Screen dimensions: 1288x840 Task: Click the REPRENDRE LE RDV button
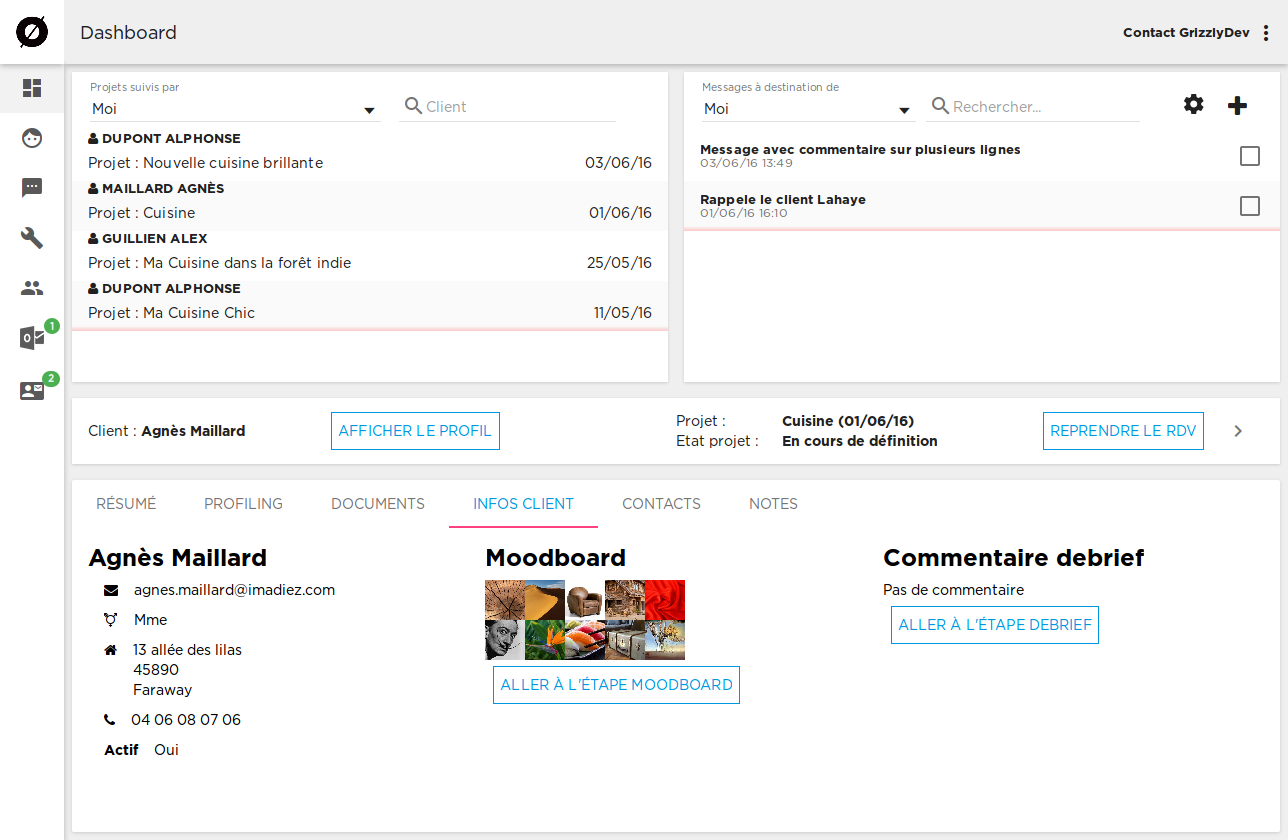[x=1123, y=431]
